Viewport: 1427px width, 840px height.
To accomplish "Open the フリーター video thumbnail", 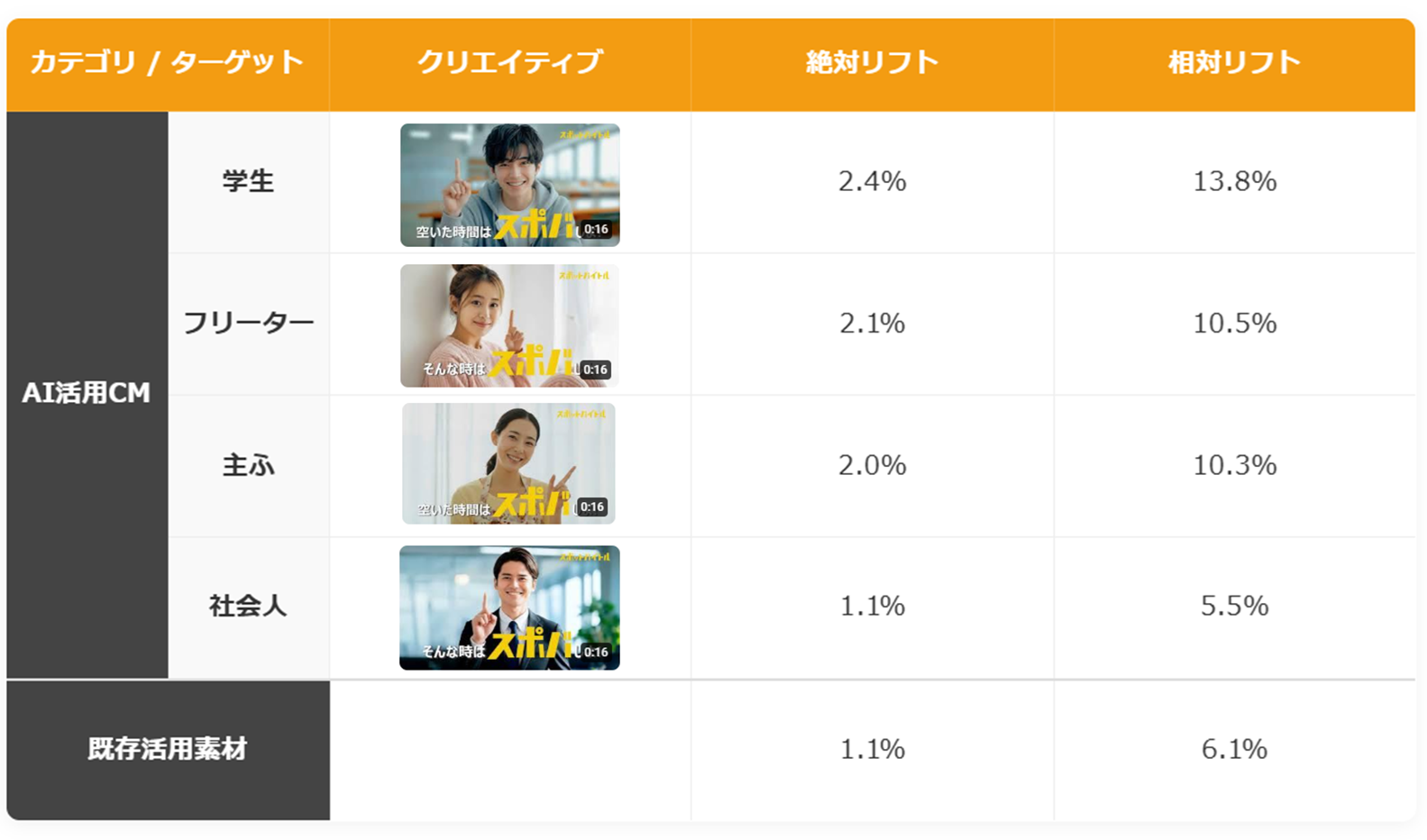I will (x=509, y=325).
